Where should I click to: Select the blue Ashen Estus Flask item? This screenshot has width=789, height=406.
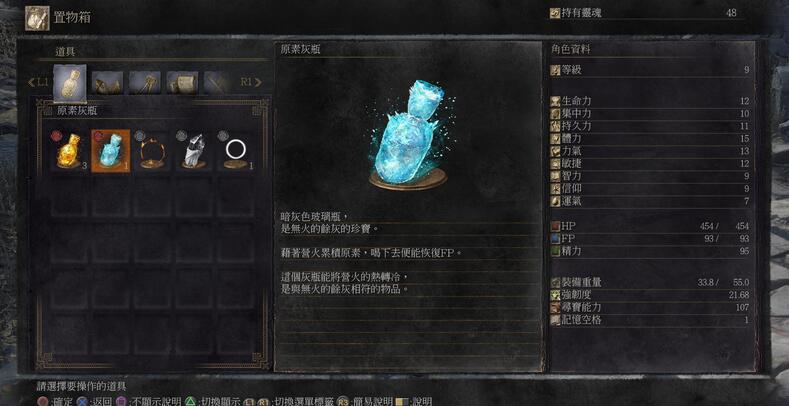(x=111, y=151)
